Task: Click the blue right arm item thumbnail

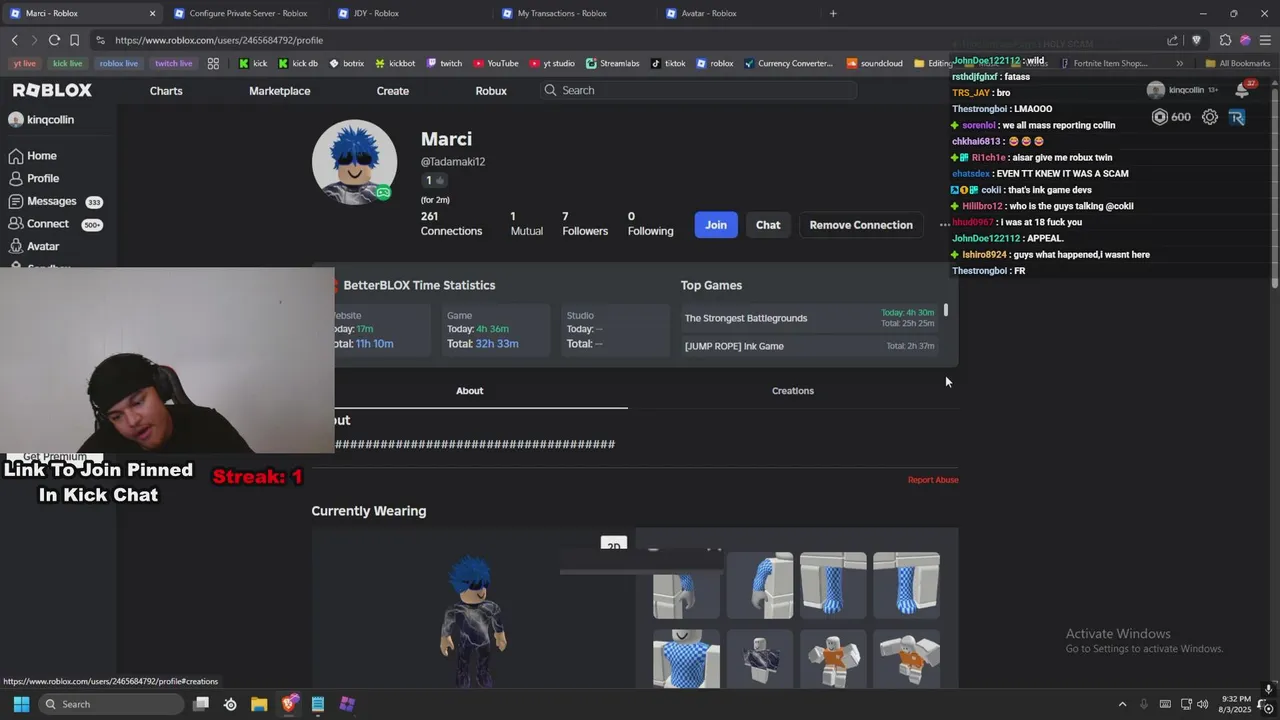Action: coord(760,586)
